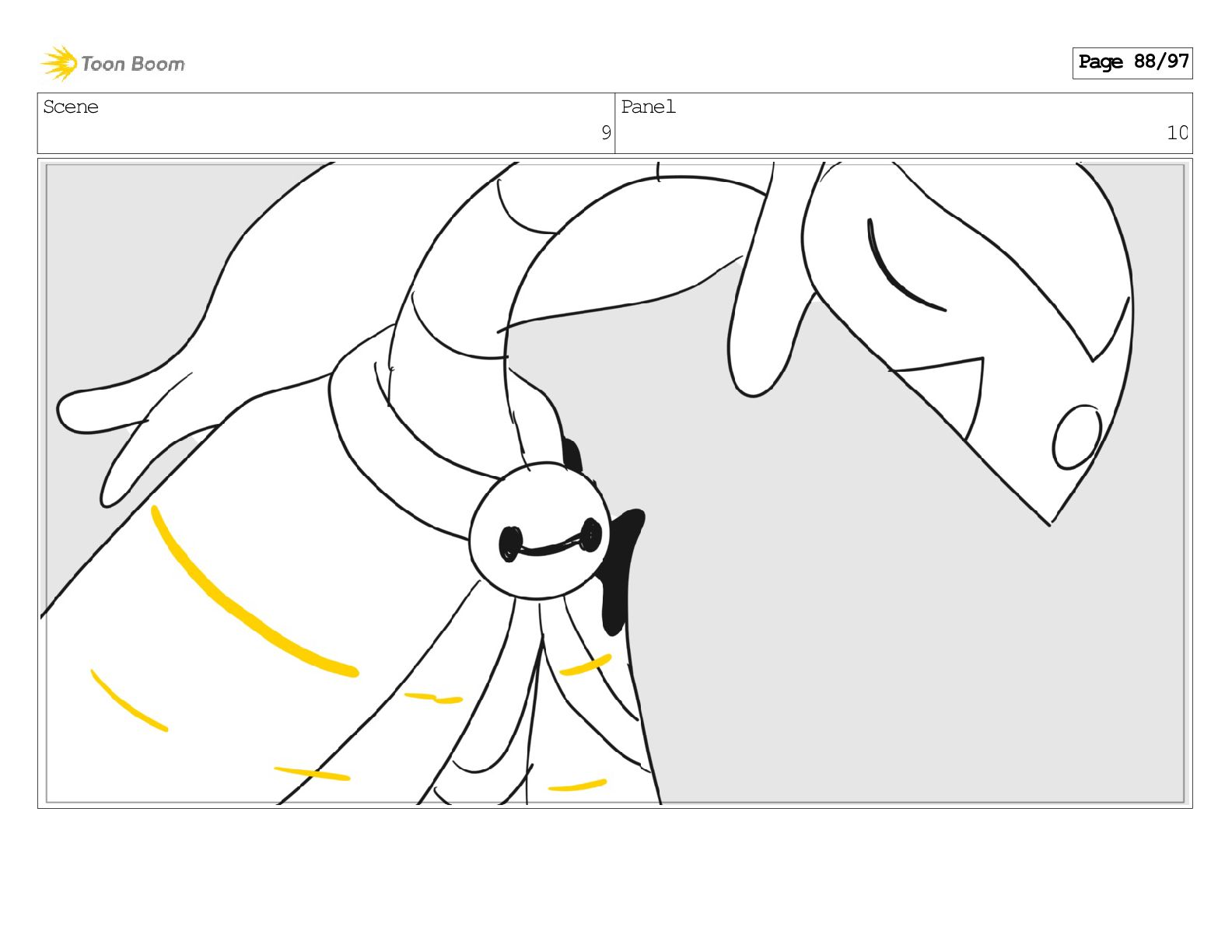Click the Page 88/97 indicator
This screenshot has height=952, width=1232.
[1132, 62]
